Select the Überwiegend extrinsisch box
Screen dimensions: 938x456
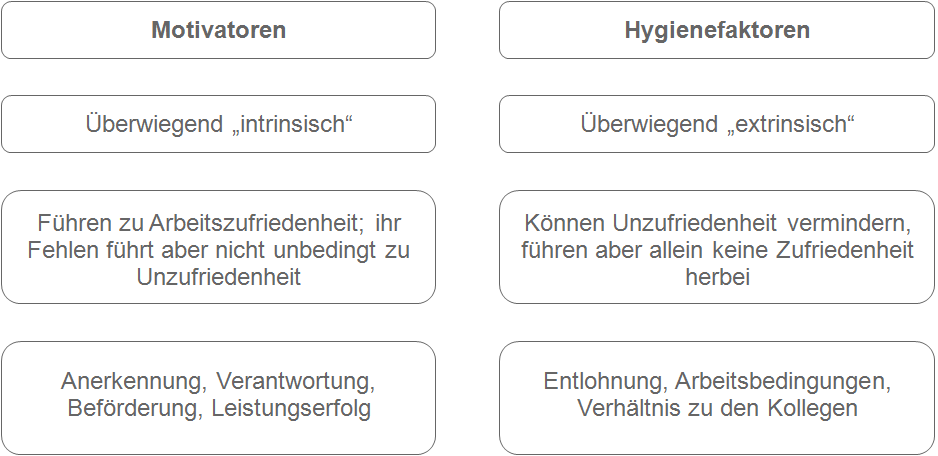pos(717,124)
